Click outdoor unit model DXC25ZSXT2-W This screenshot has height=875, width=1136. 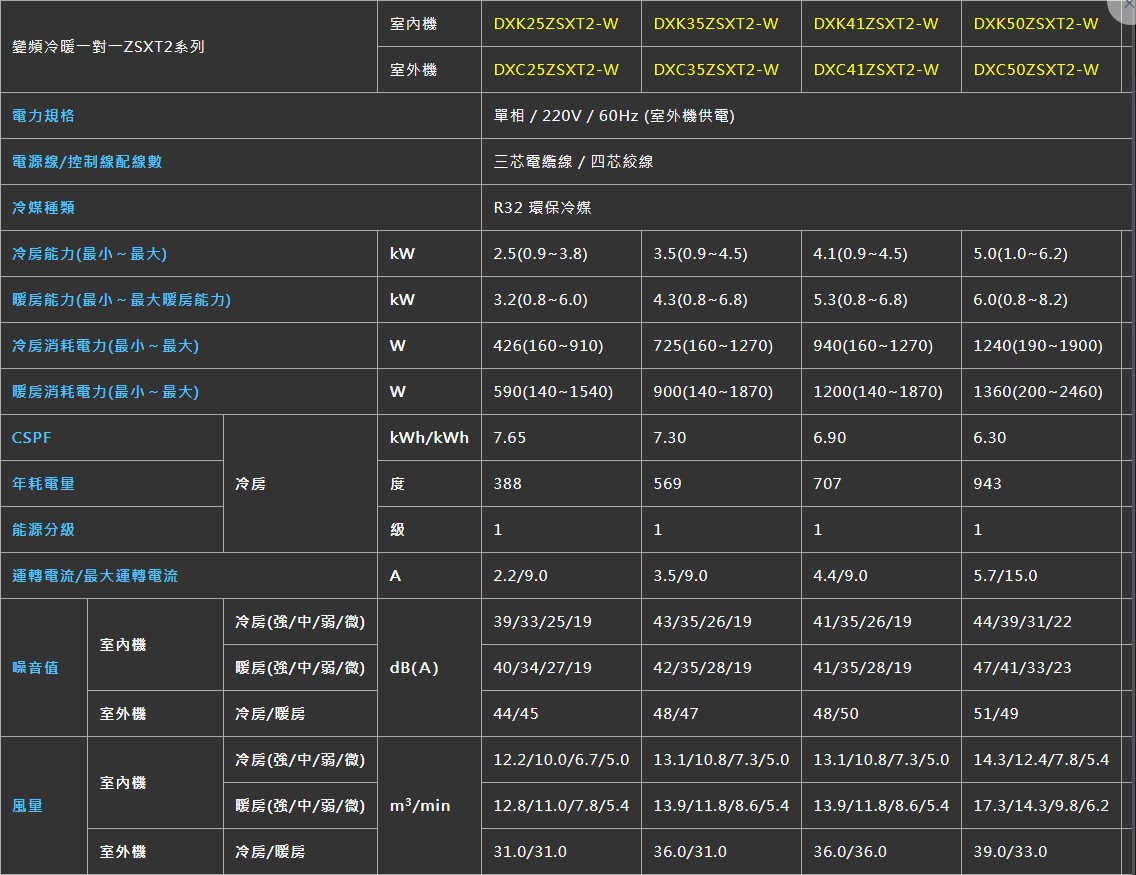[556, 70]
